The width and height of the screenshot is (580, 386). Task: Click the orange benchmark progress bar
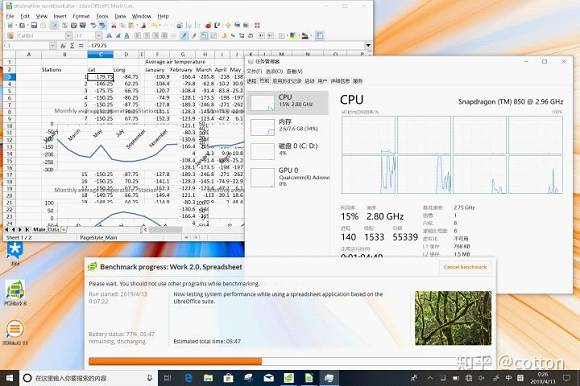pyautogui.click(x=175, y=361)
